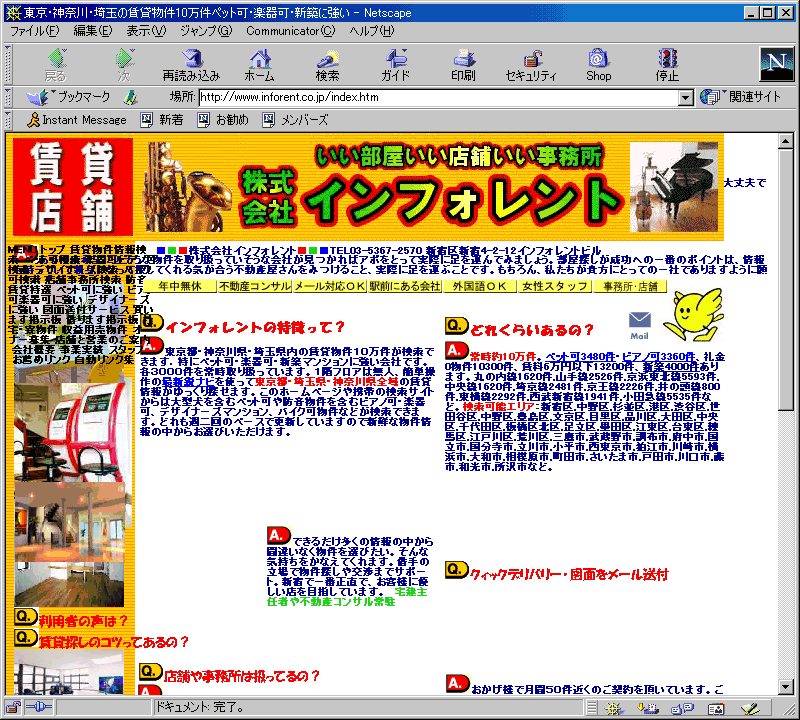
Task: Click the 女性スタッフ button
Action: tap(555, 286)
